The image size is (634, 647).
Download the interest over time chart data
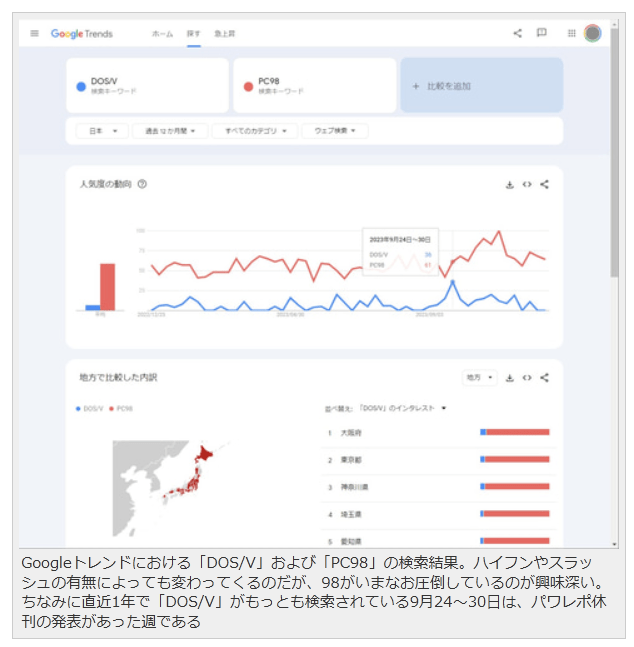click(509, 184)
